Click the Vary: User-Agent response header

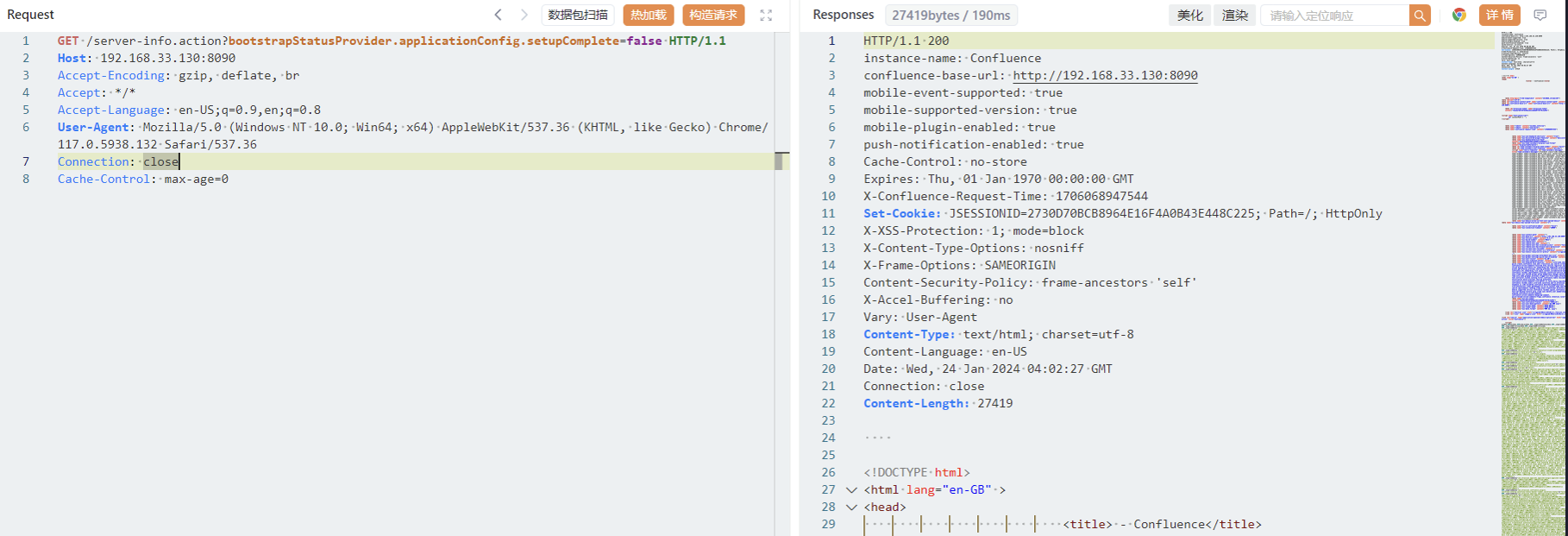coord(920,317)
